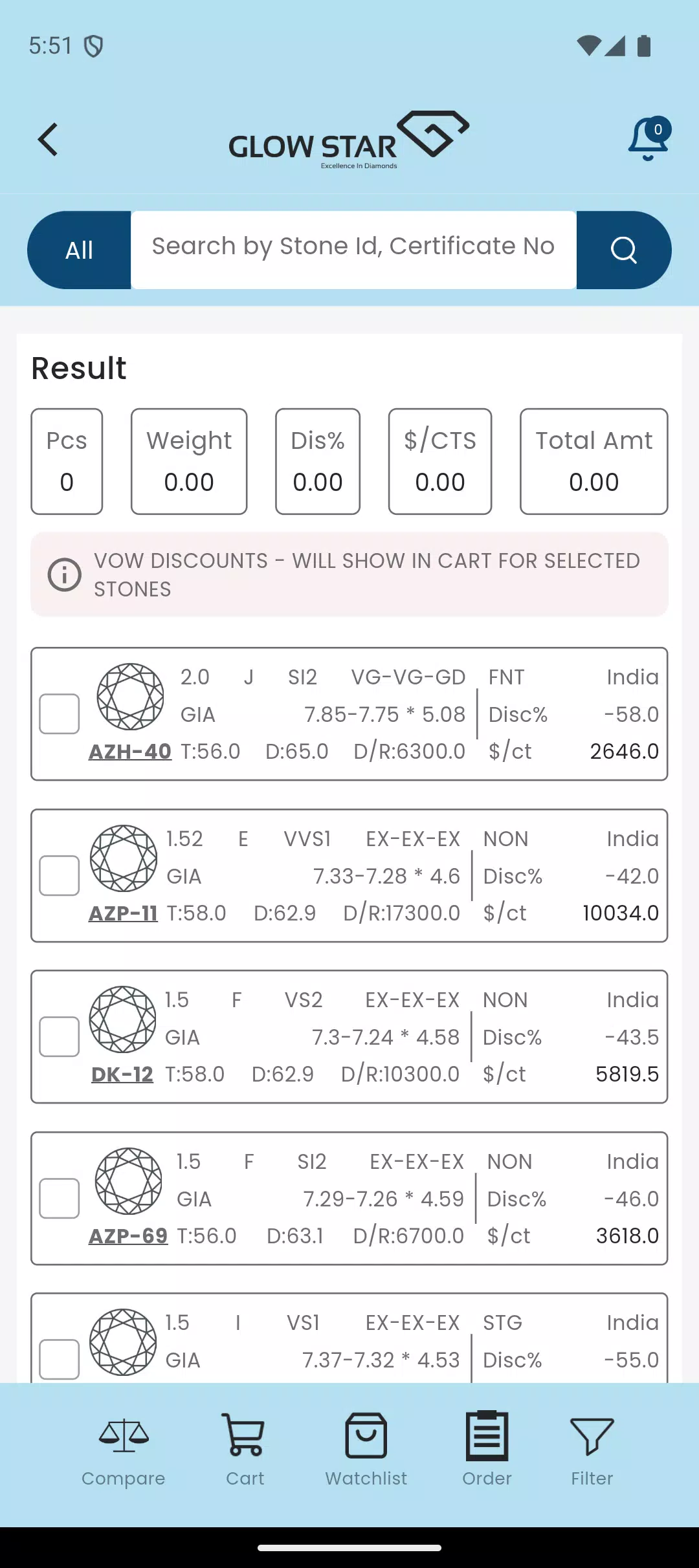View the Order clipboard icon

(487, 1437)
